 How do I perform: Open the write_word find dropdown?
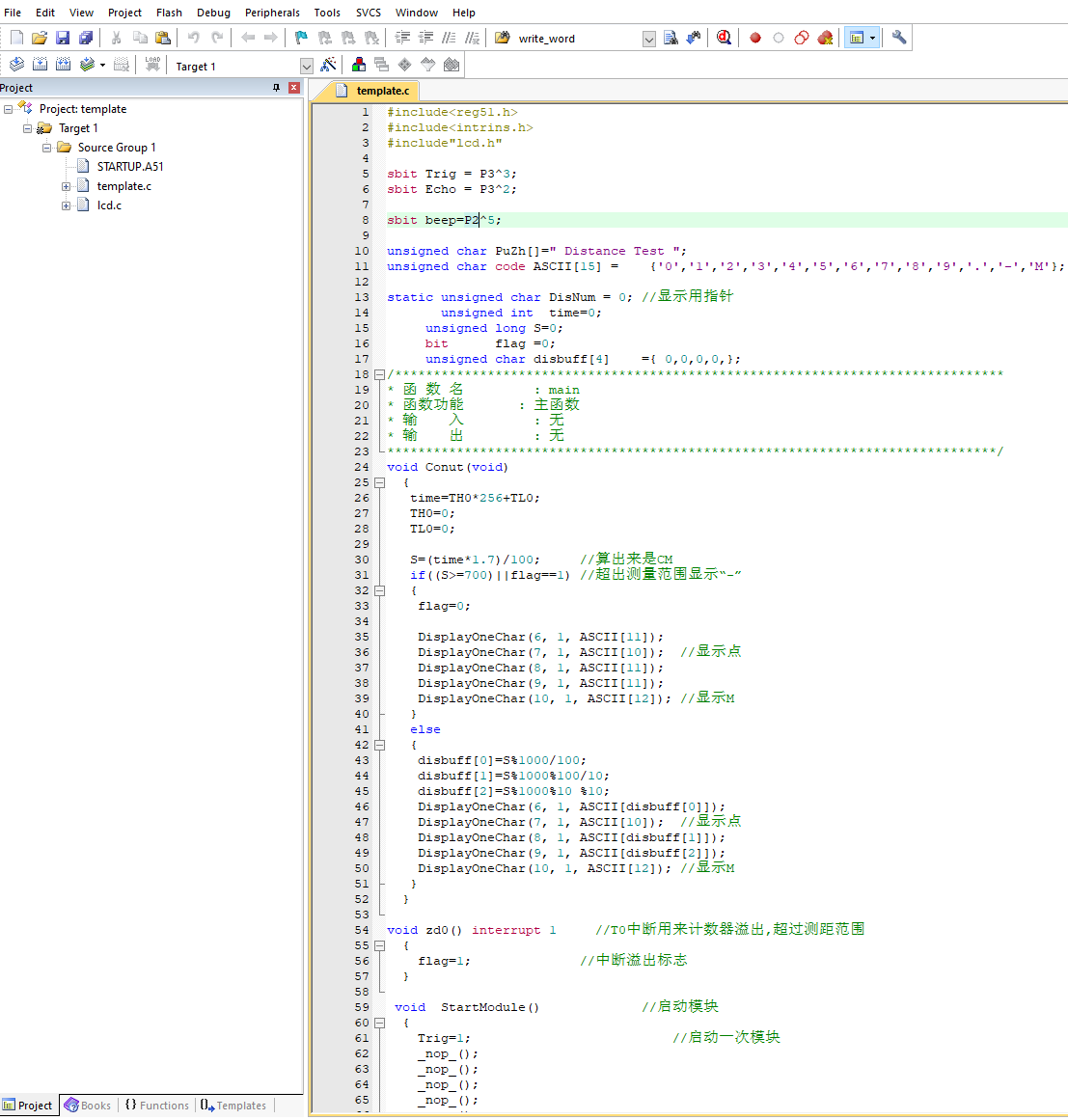648,39
